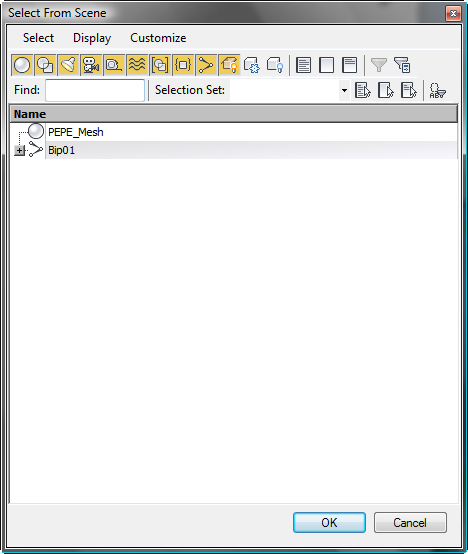Image resolution: width=468 pixels, height=554 pixels.
Task: Open the Customize menu
Action: [x=158, y=38]
